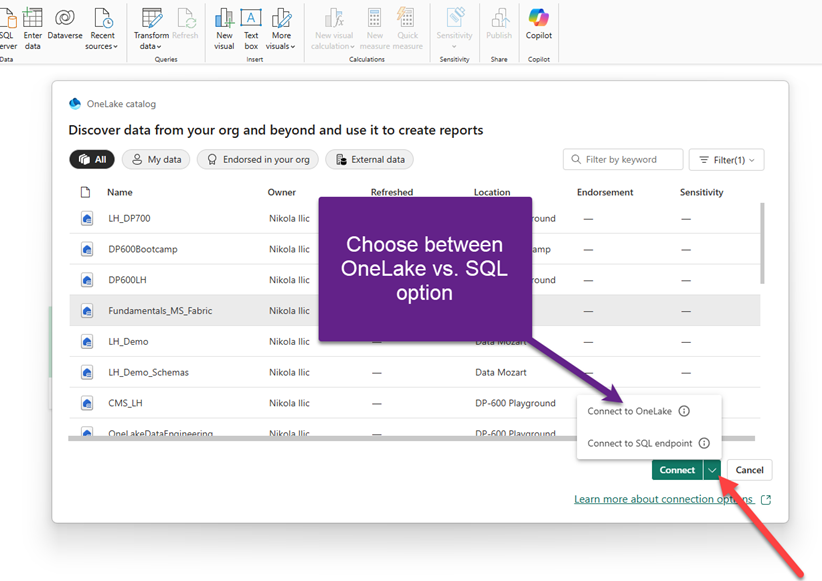Viewport: 822px width, 581px height.
Task: Sort by the Owner column header
Action: [x=282, y=192]
